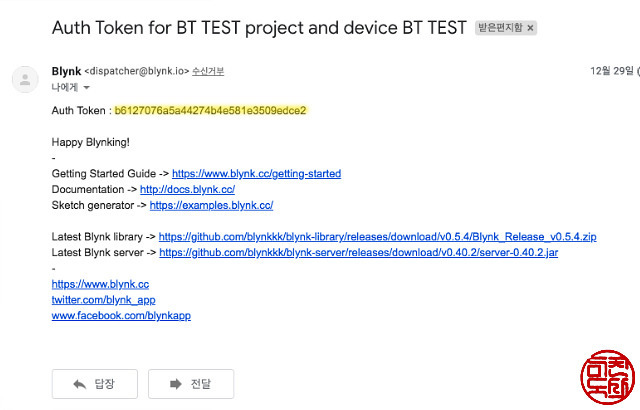Click the red seal stamp logo
640x410 pixels.
tap(607, 377)
